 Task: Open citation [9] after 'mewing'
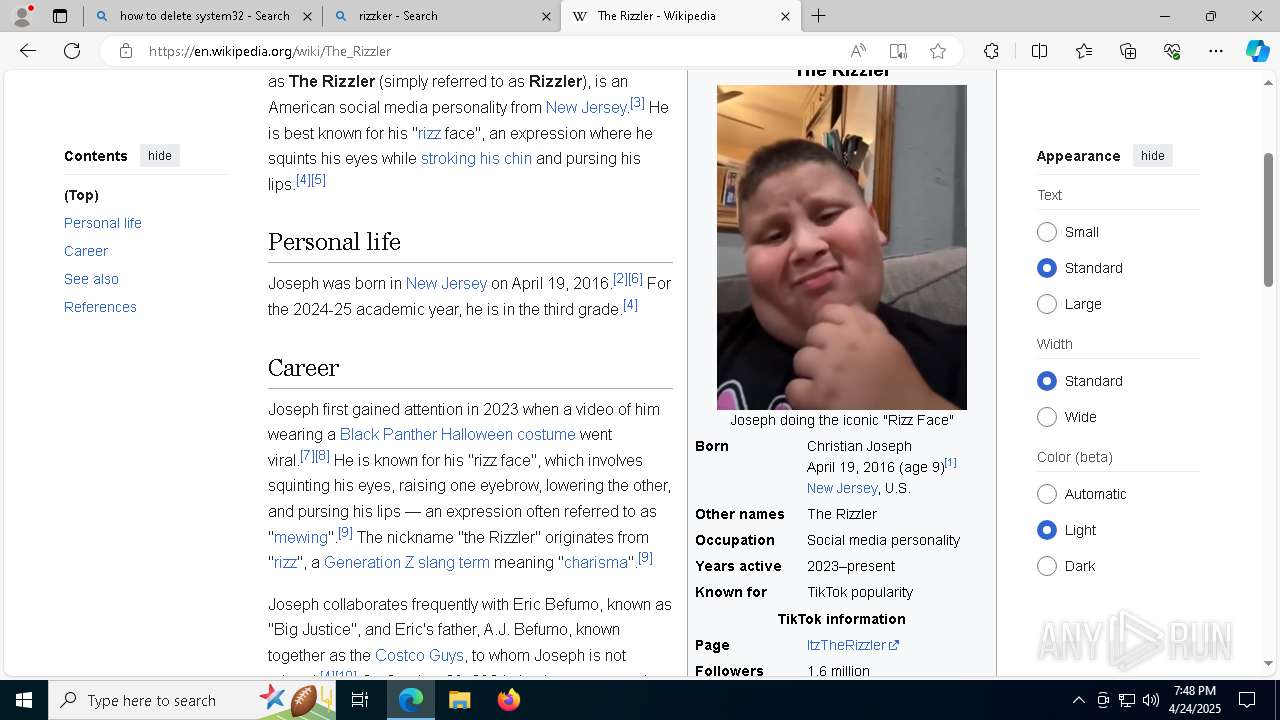345,533
